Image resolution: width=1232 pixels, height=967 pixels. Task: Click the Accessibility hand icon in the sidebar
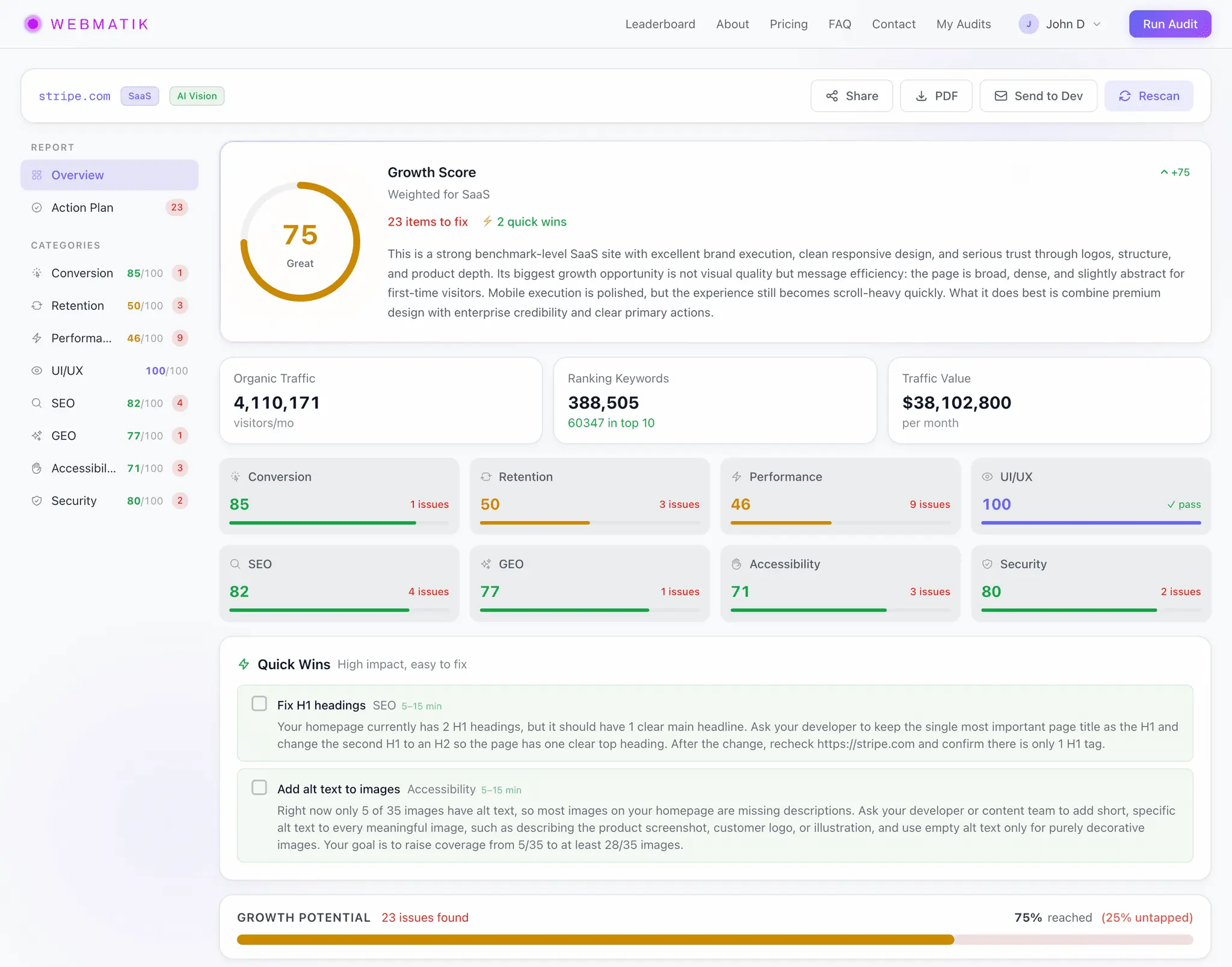[37, 468]
